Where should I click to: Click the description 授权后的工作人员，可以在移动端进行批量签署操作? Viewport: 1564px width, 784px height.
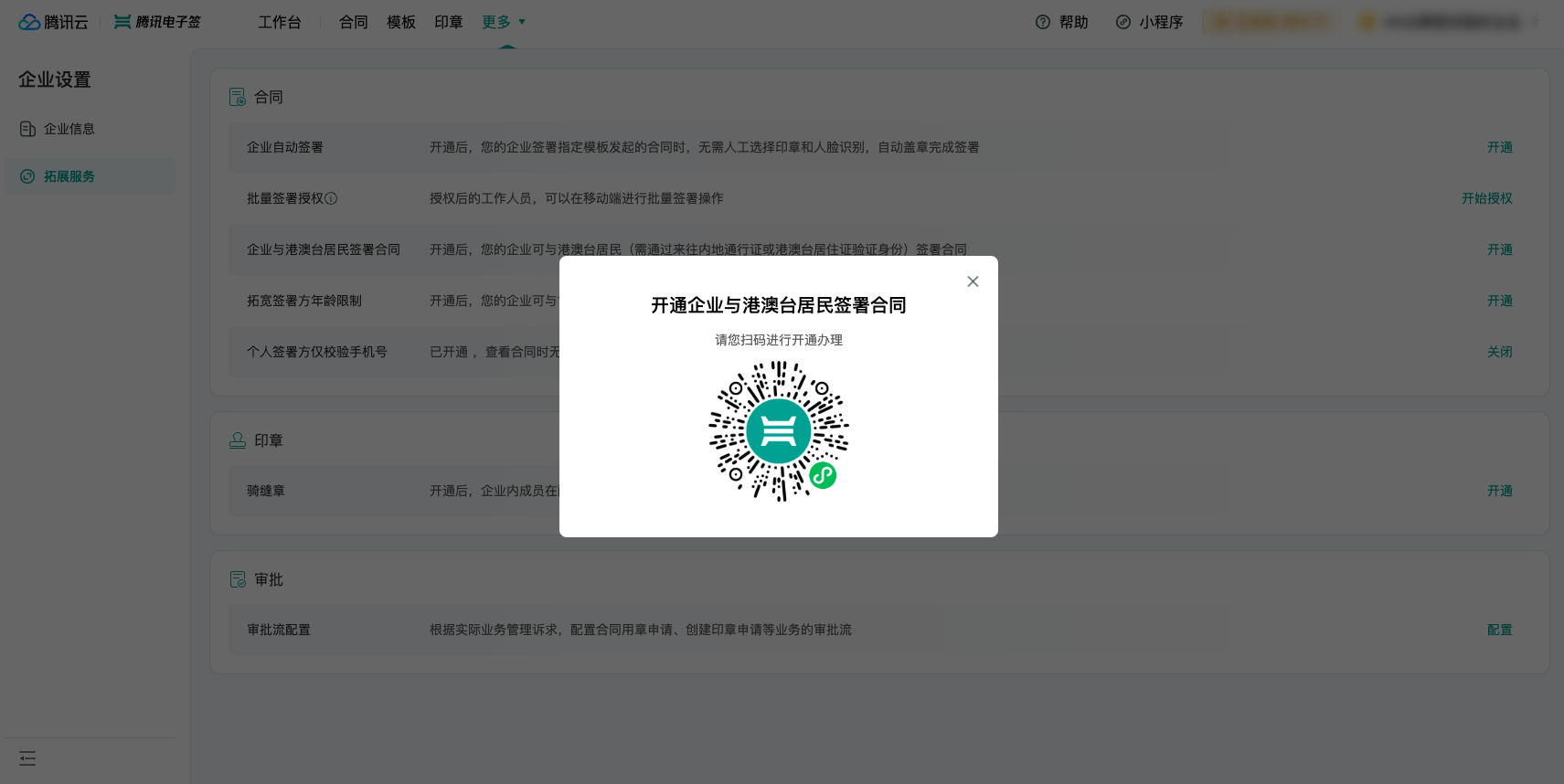click(x=577, y=198)
